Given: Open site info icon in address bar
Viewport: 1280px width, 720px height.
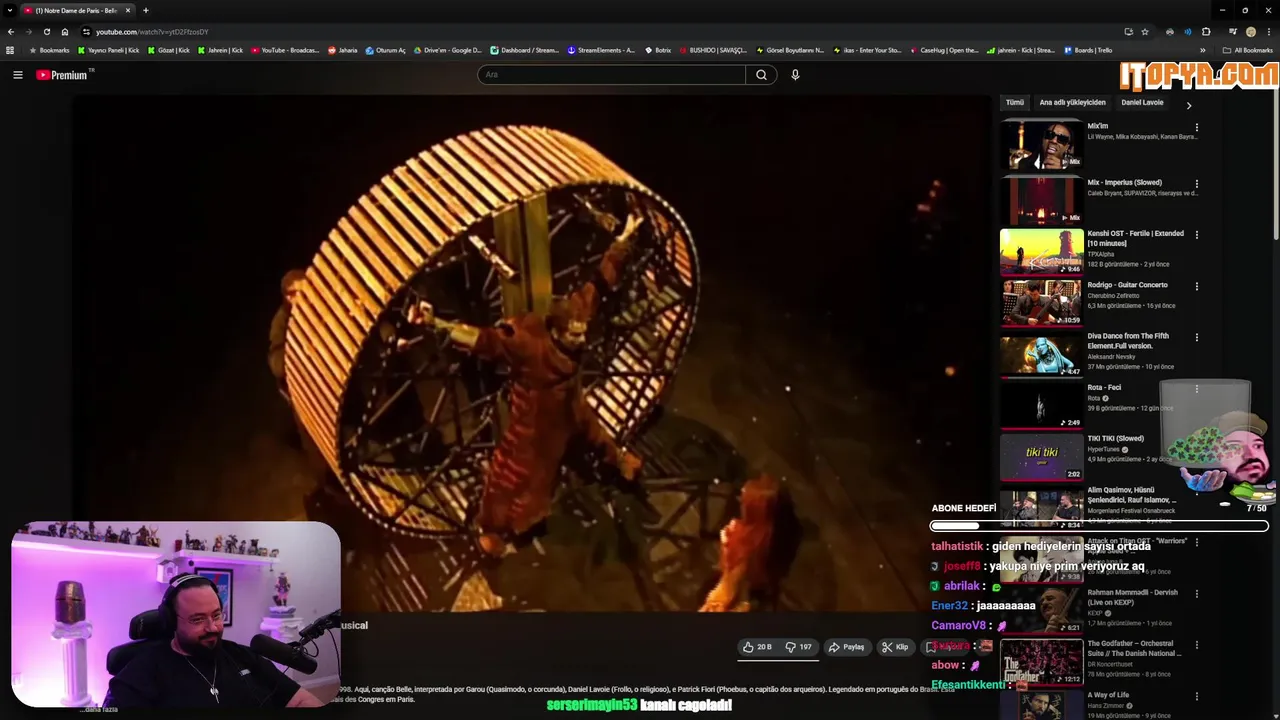Looking at the screenshot, I should (86, 32).
